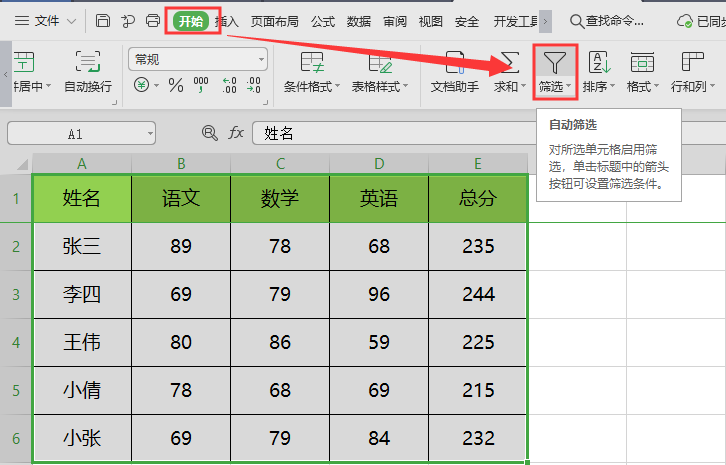Select the cell containing 张三
This screenshot has width=726, height=465.
pos(82,246)
